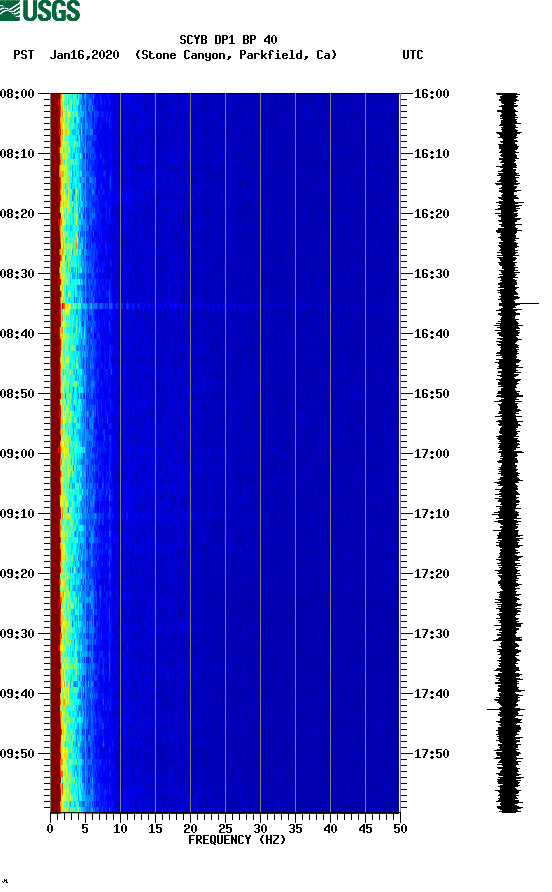The width and height of the screenshot is (552, 892).
Task: Click the "UTC" timezone label
Action: (x=413, y=55)
